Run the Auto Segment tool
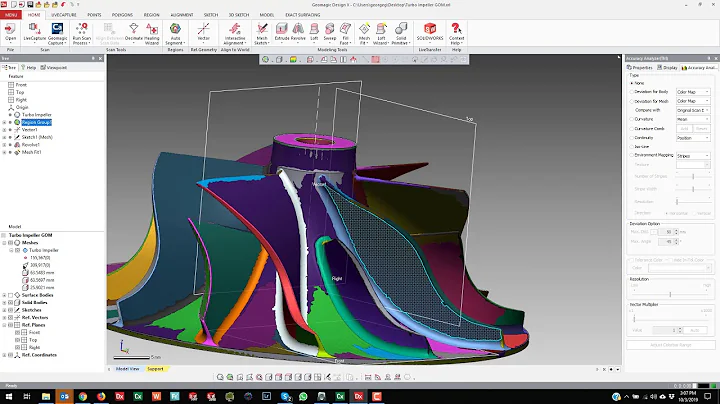720x404 pixels. pos(175,33)
